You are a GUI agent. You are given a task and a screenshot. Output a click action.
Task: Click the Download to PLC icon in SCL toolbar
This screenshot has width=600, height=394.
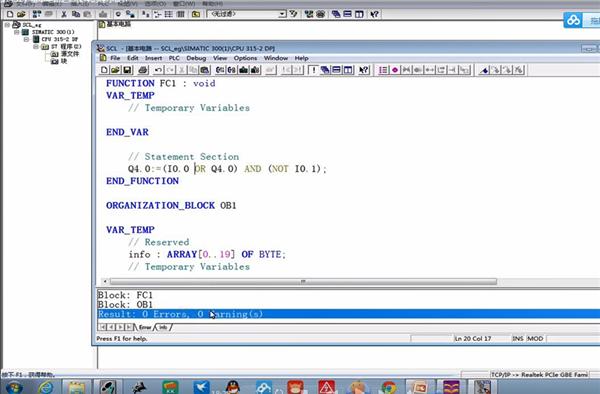coord(244,70)
